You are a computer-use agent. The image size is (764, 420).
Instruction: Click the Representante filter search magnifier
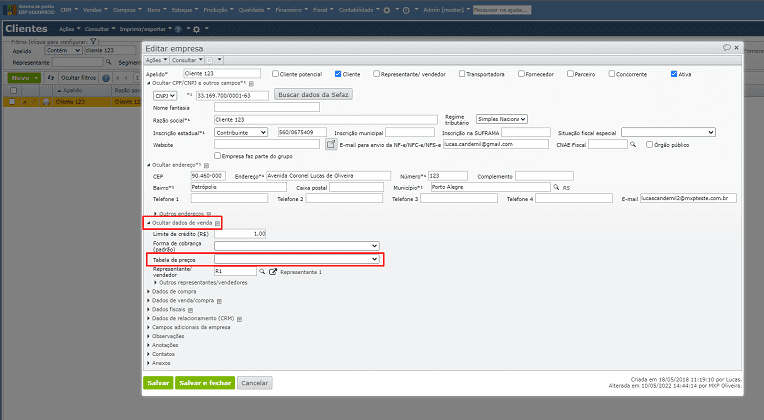coord(109,62)
